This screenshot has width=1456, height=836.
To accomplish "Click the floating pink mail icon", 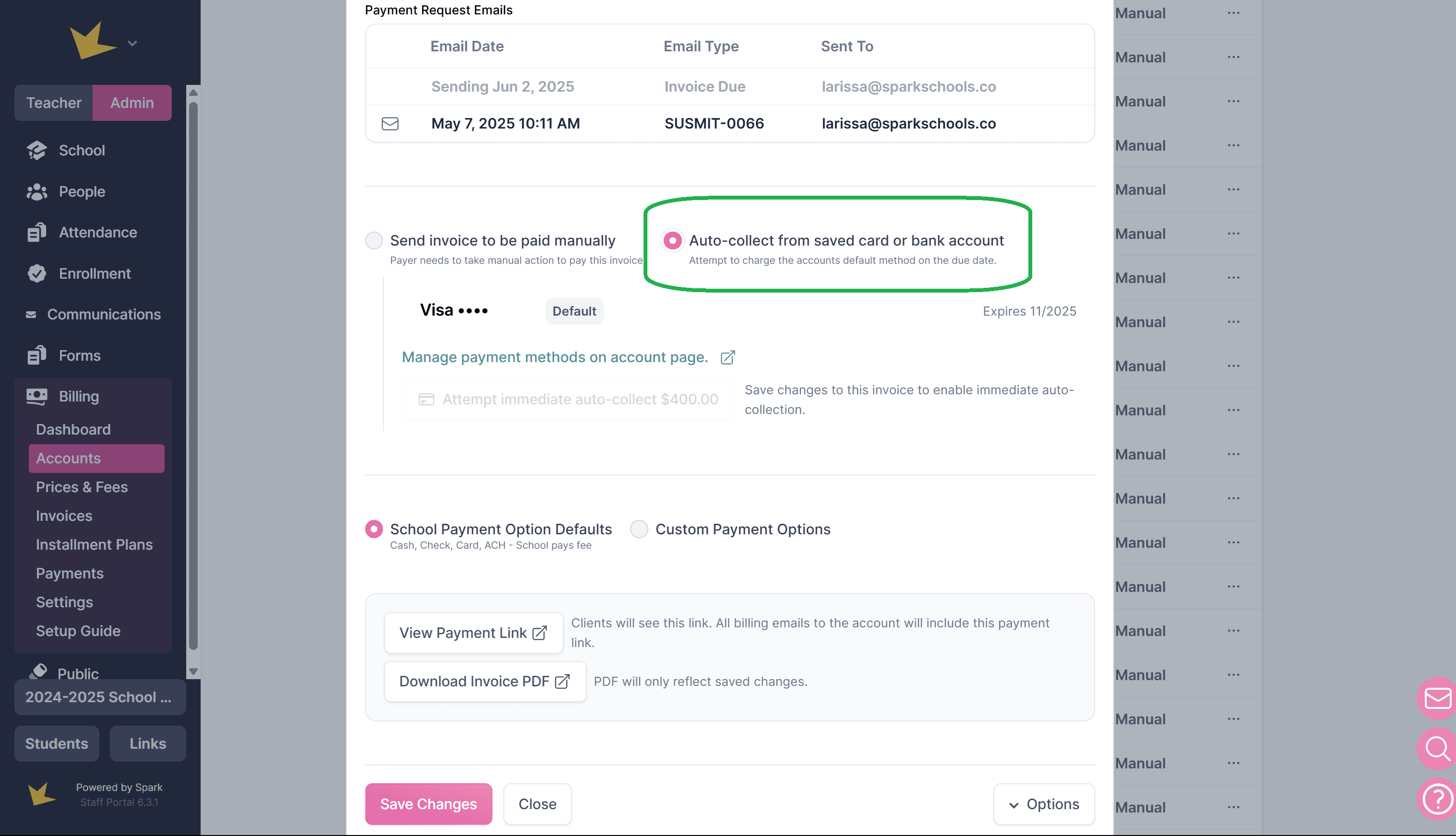I will [1437, 698].
